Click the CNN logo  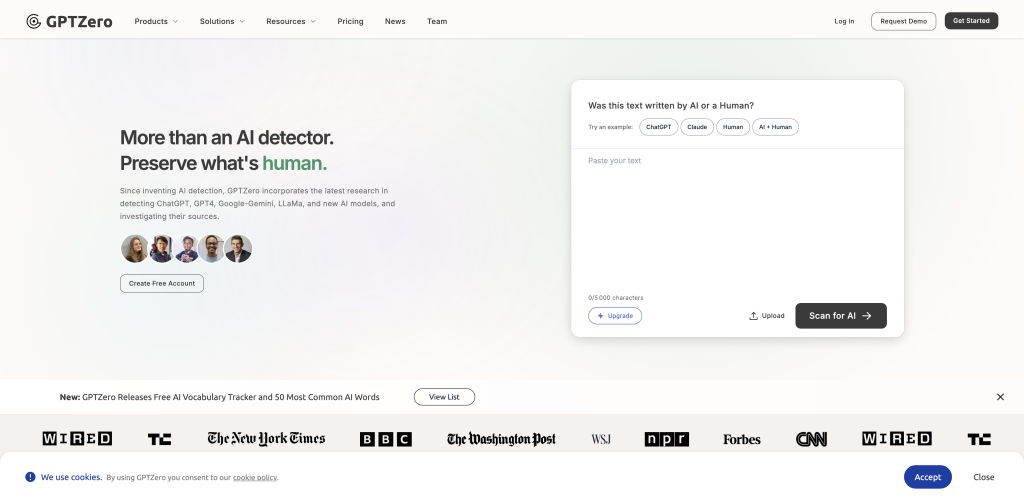pyautogui.click(x=812, y=439)
